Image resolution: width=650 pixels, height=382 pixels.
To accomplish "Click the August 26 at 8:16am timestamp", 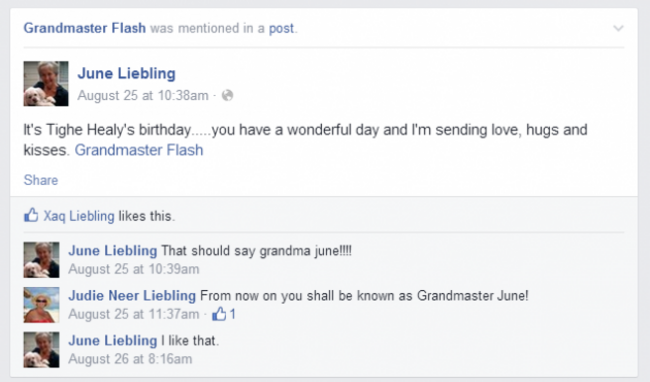I will [x=130, y=359].
